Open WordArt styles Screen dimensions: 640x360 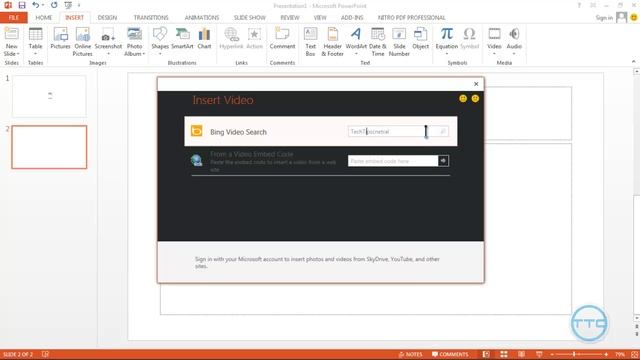click(356, 42)
